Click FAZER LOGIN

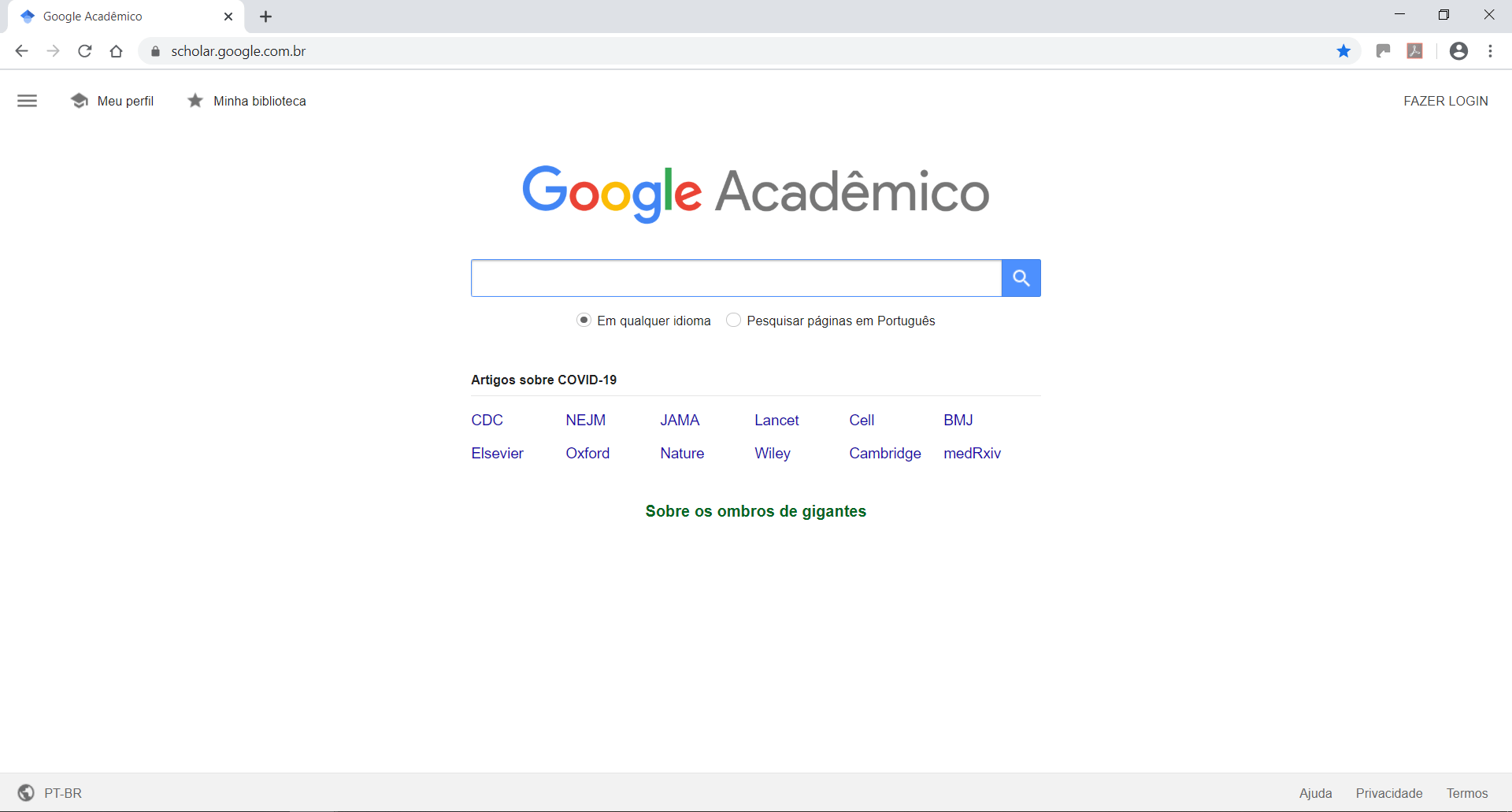point(1445,100)
